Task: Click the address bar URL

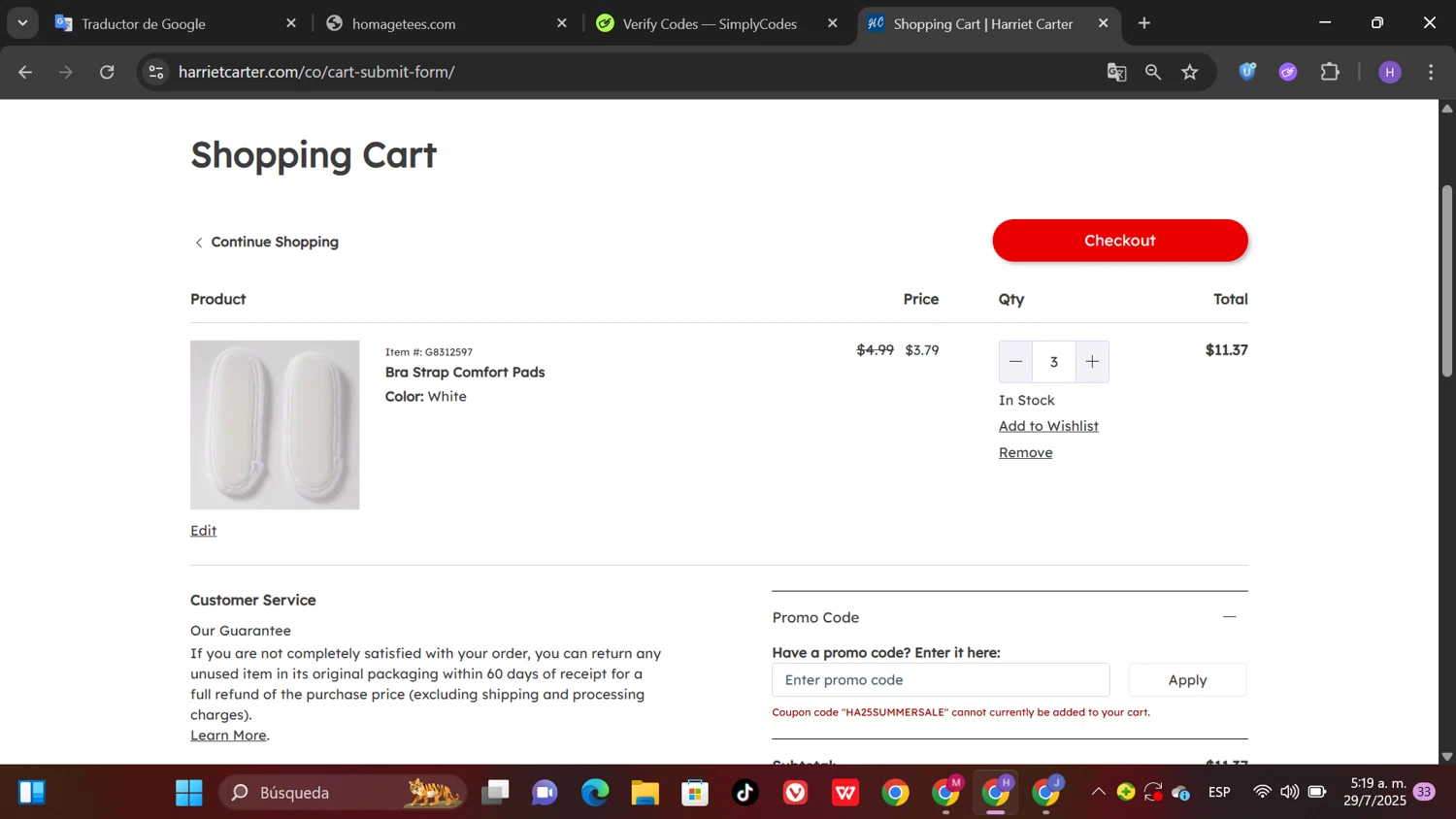Action: 316,72
